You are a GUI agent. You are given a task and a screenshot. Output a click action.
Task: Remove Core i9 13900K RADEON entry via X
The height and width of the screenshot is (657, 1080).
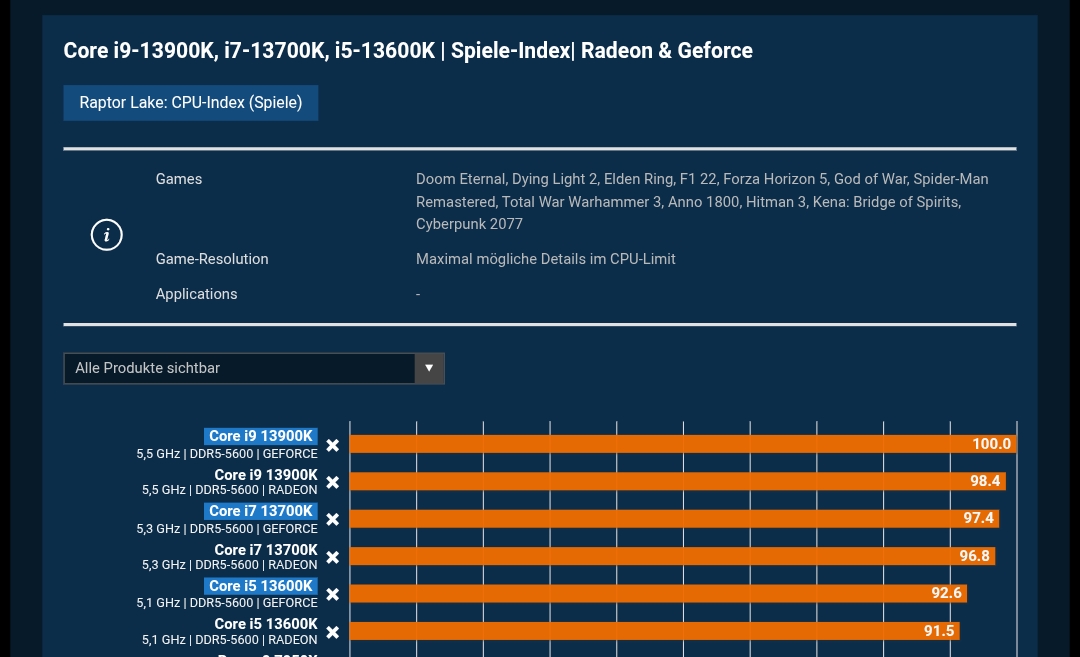pyautogui.click(x=333, y=482)
